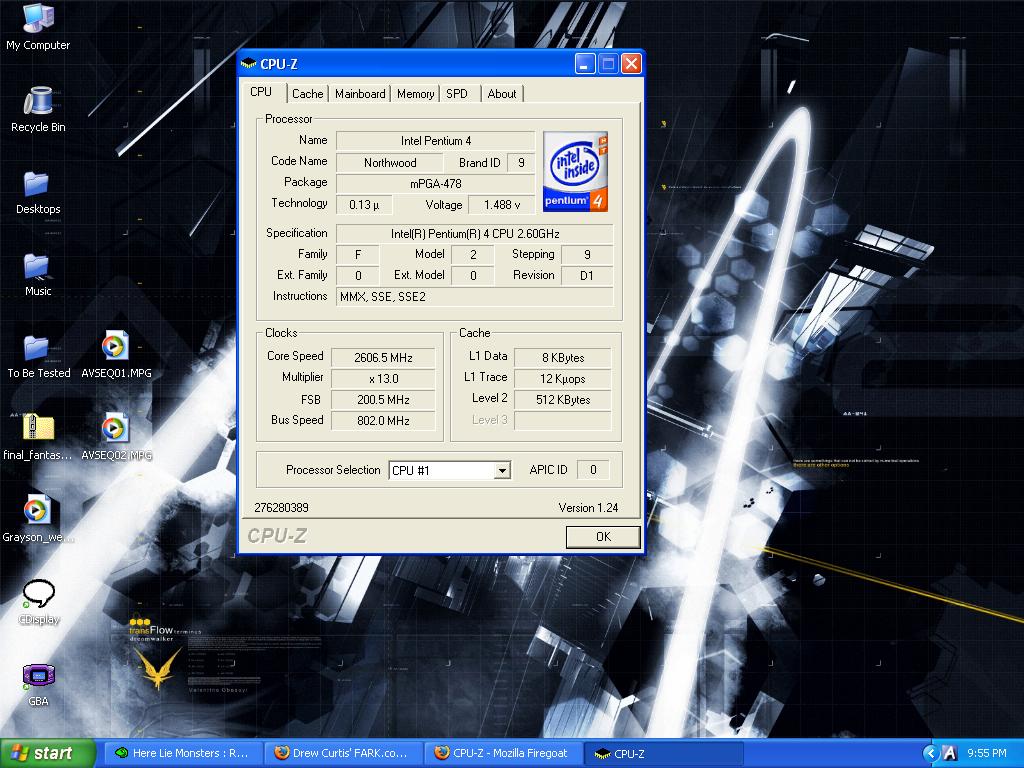Switch to Here Lie Monsters taskbar window

tap(183, 753)
